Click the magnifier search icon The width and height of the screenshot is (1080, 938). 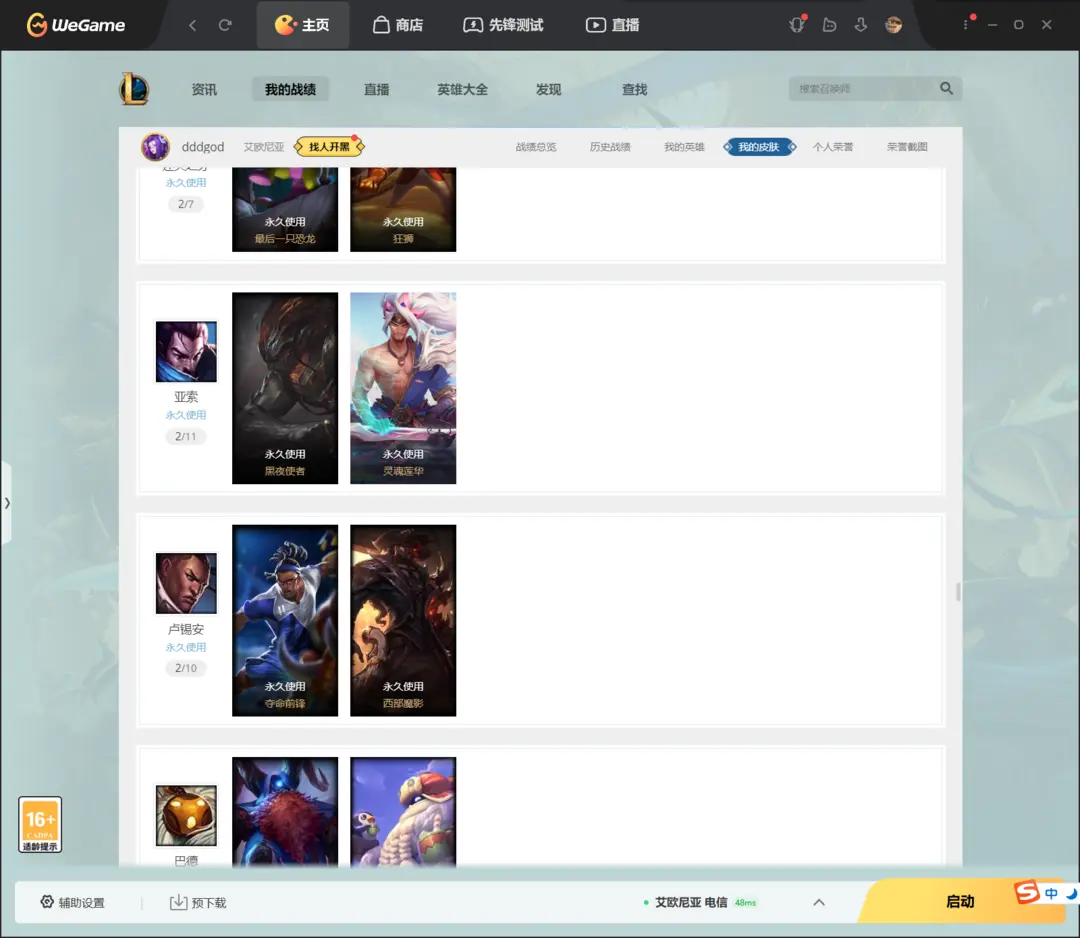click(947, 88)
